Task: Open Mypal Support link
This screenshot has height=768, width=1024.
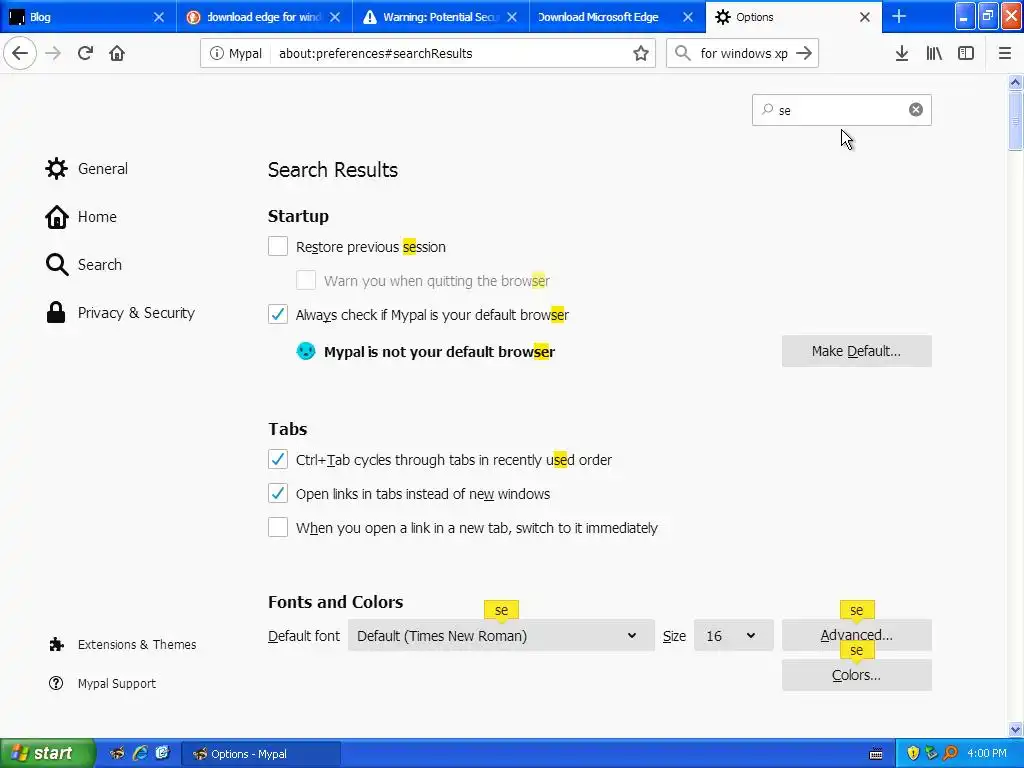Action: (102, 683)
